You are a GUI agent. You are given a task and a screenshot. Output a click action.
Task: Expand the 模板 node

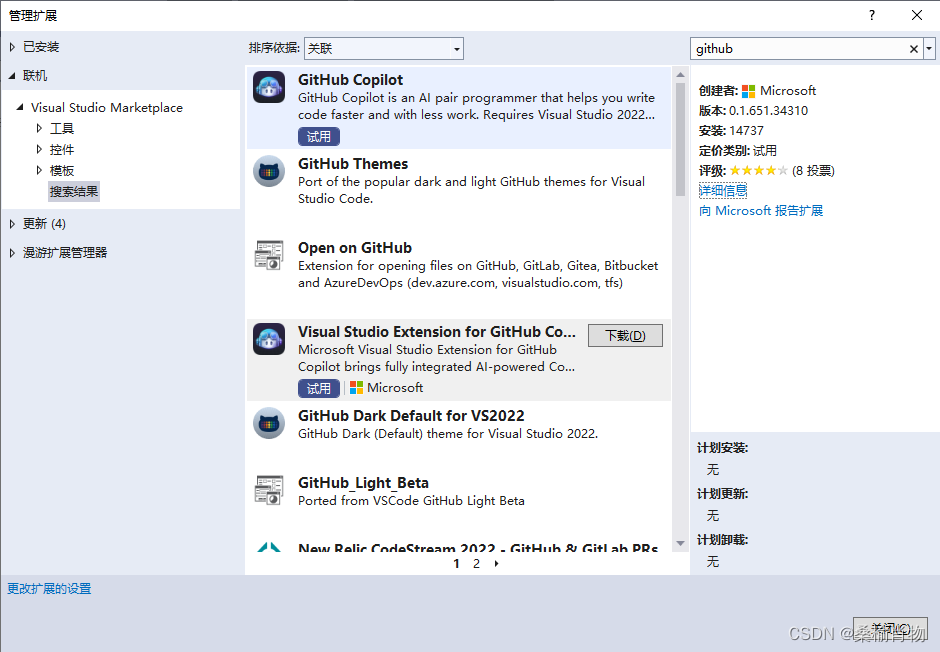click(39, 170)
